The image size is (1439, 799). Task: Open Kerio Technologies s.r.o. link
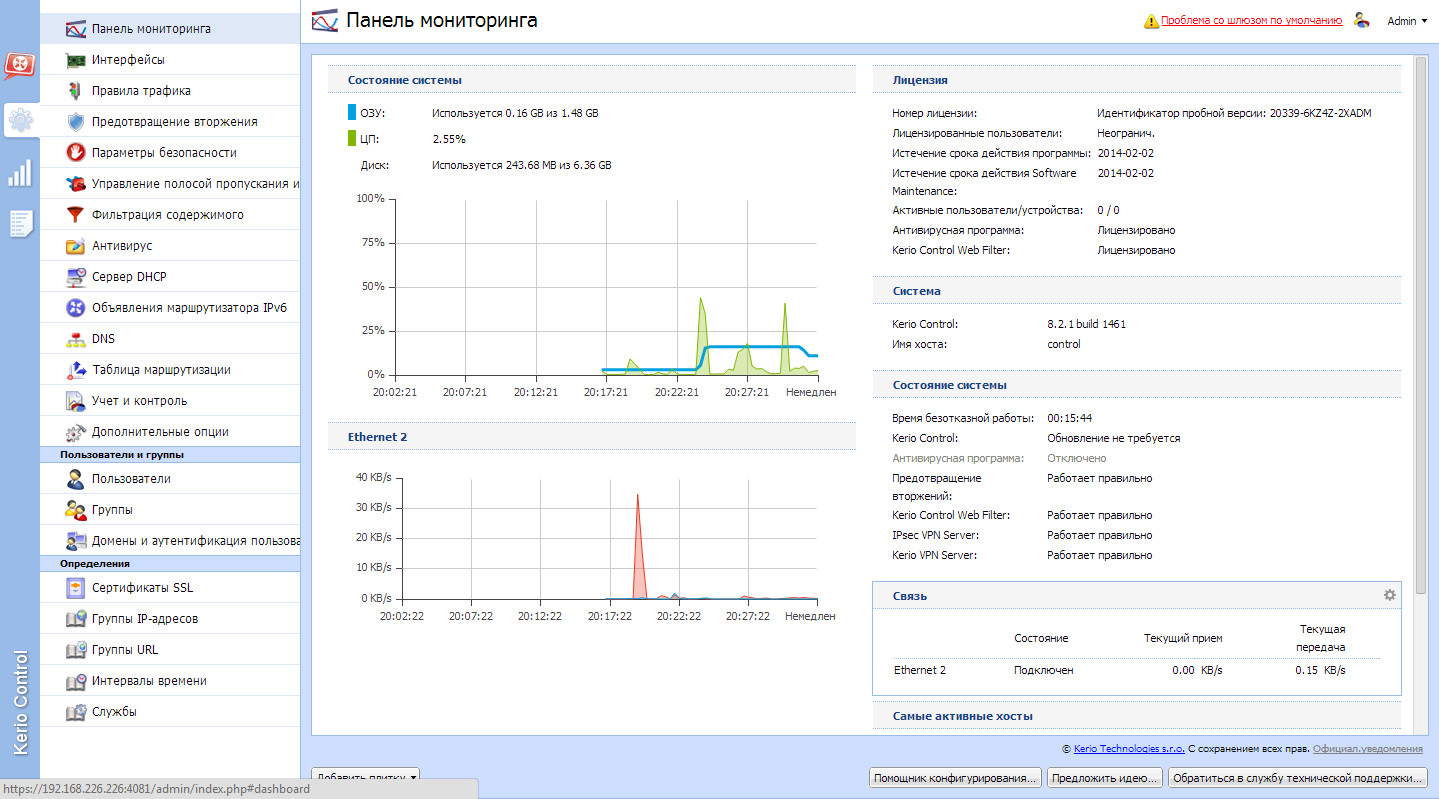[x=1129, y=748]
